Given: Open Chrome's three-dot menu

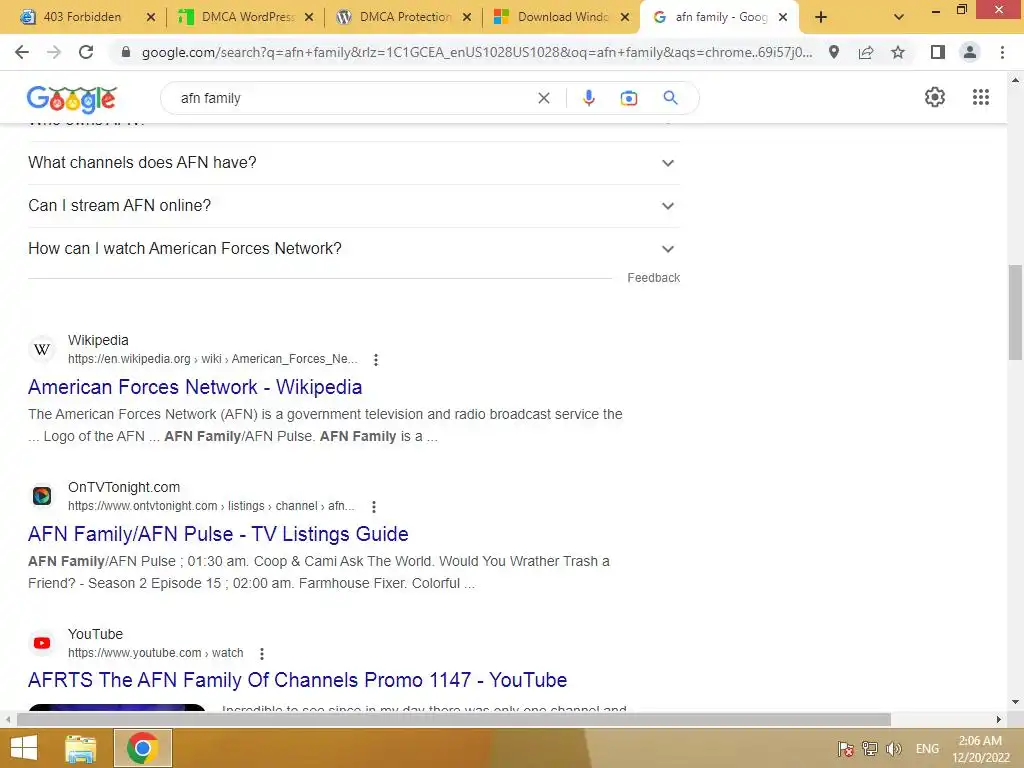Looking at the screenshot, I should tap(1002, 52).
